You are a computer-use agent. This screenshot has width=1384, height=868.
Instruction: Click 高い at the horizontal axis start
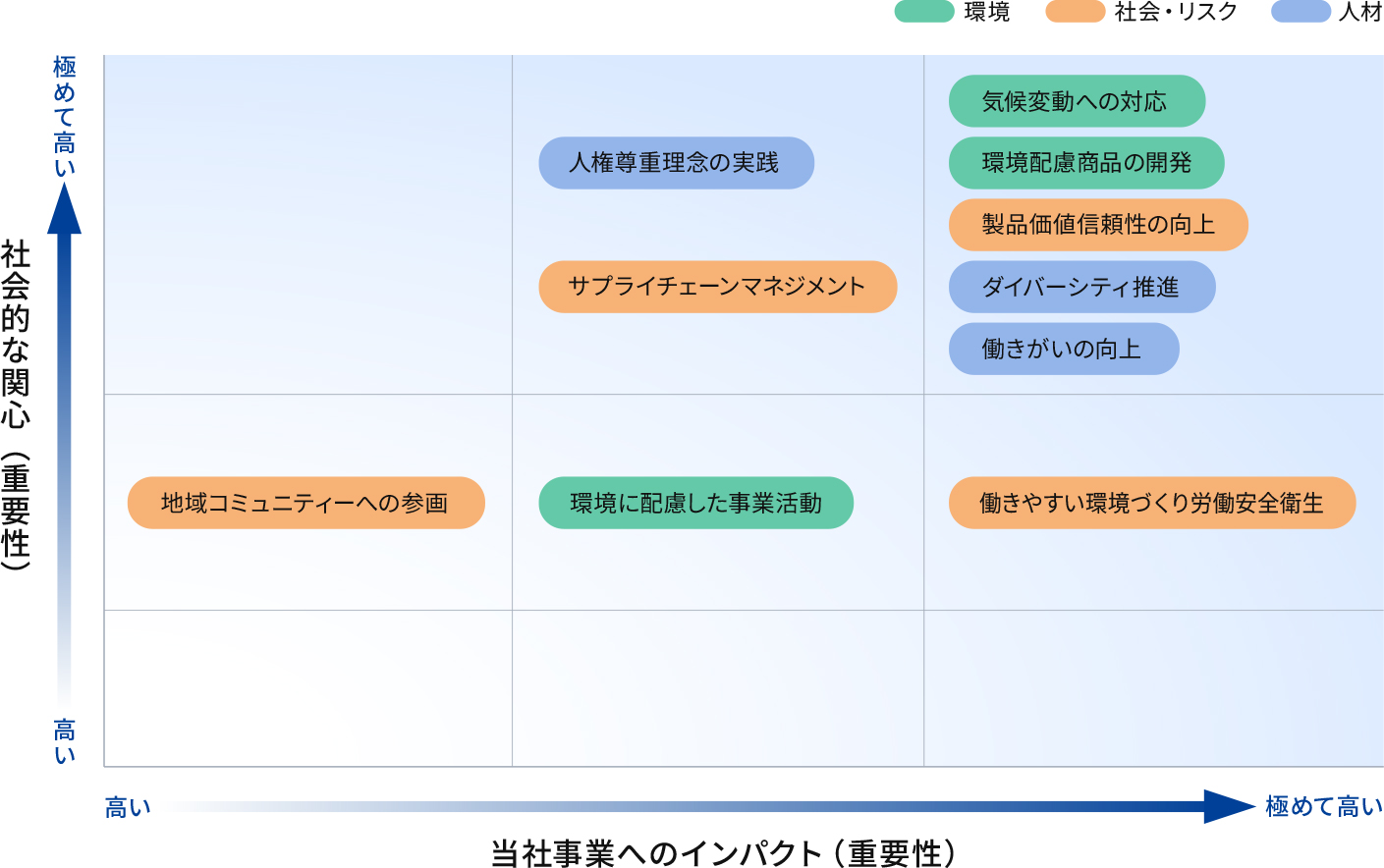click(x=128, y=808)
